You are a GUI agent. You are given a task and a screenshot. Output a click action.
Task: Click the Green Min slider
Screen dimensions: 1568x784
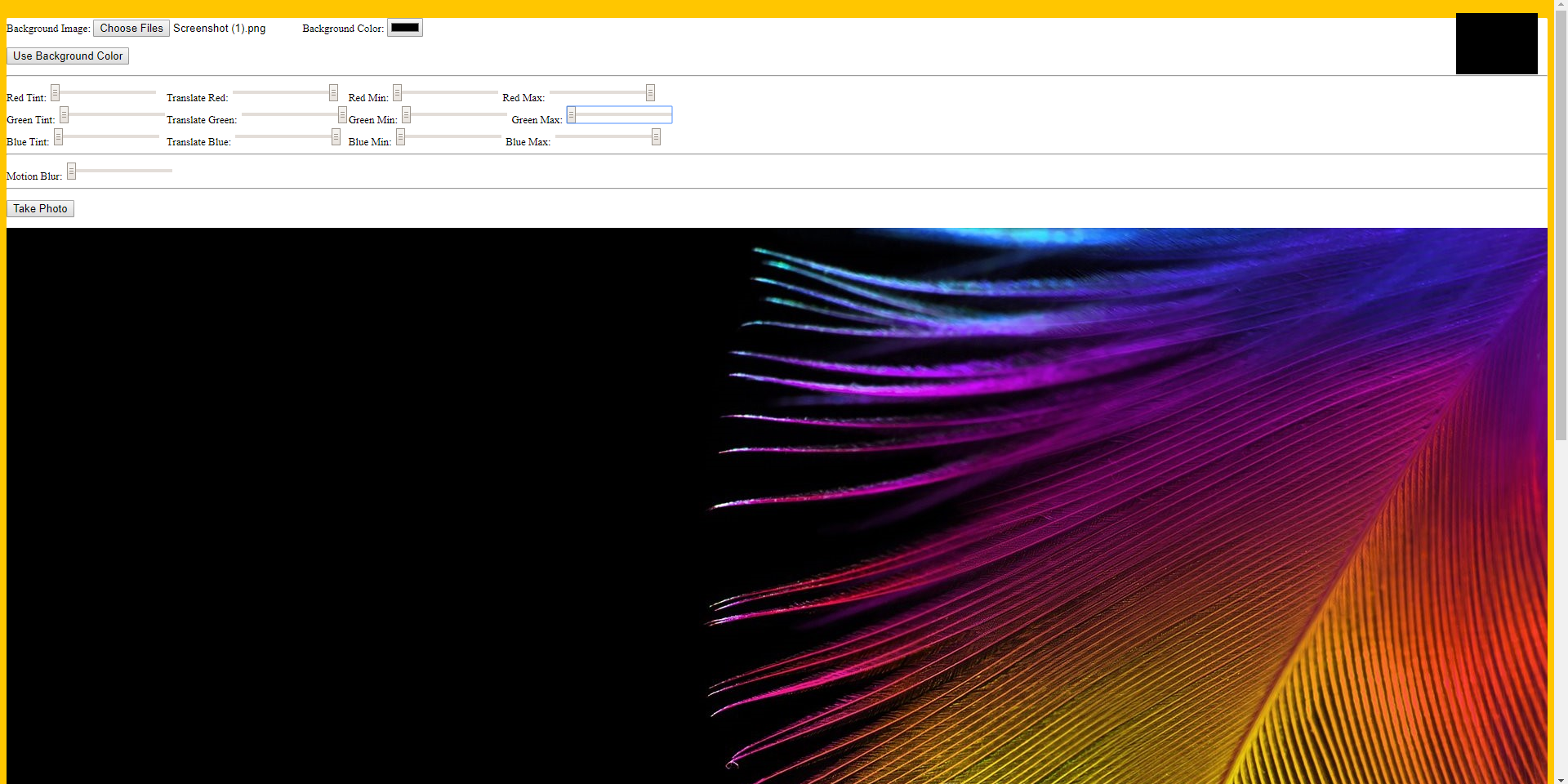tap(454, 115)
